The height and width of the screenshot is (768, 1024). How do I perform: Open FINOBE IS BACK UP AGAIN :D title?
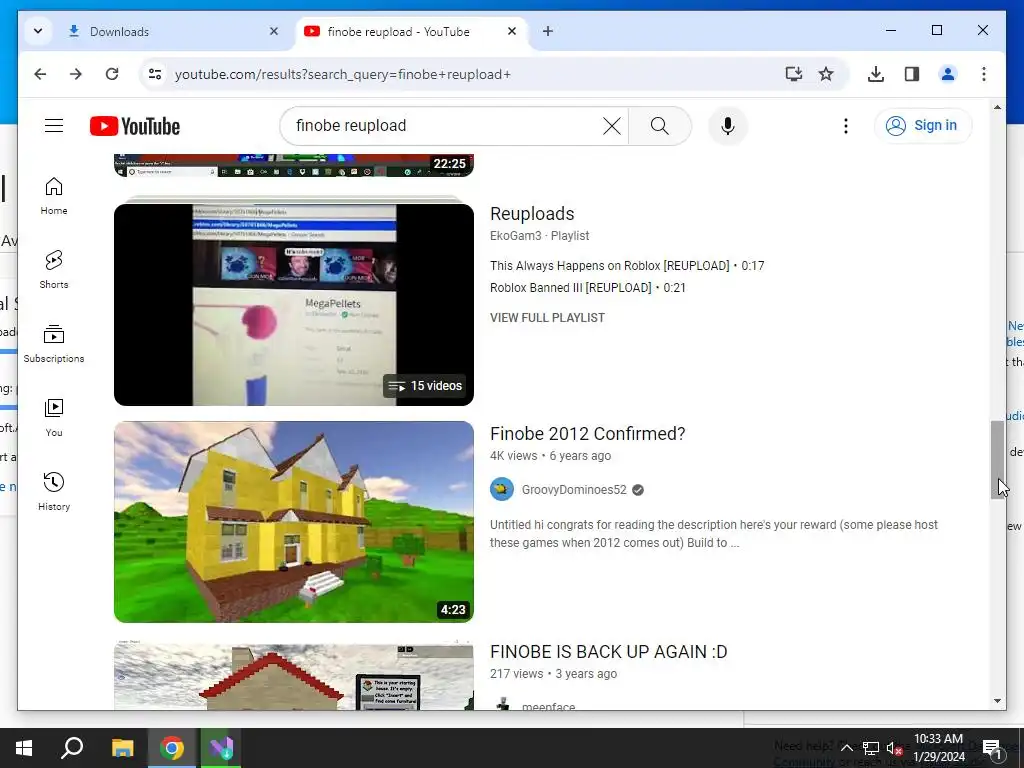(609, 652)
